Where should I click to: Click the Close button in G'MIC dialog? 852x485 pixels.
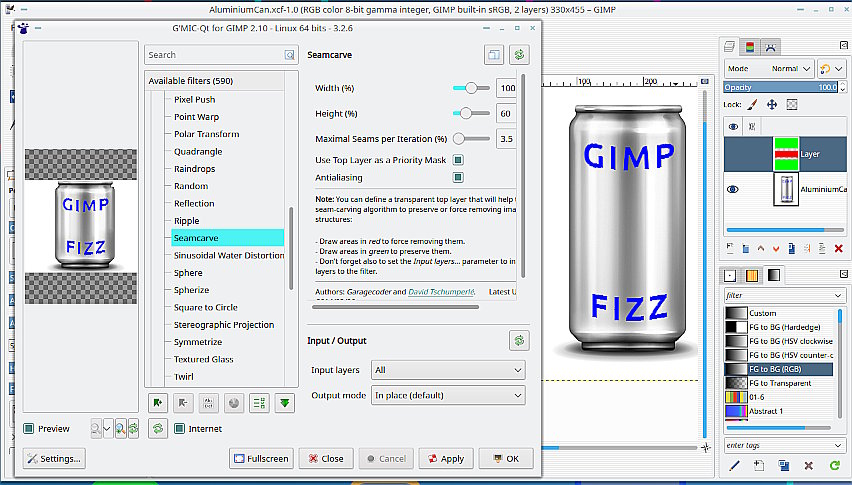tap(326, 458)
